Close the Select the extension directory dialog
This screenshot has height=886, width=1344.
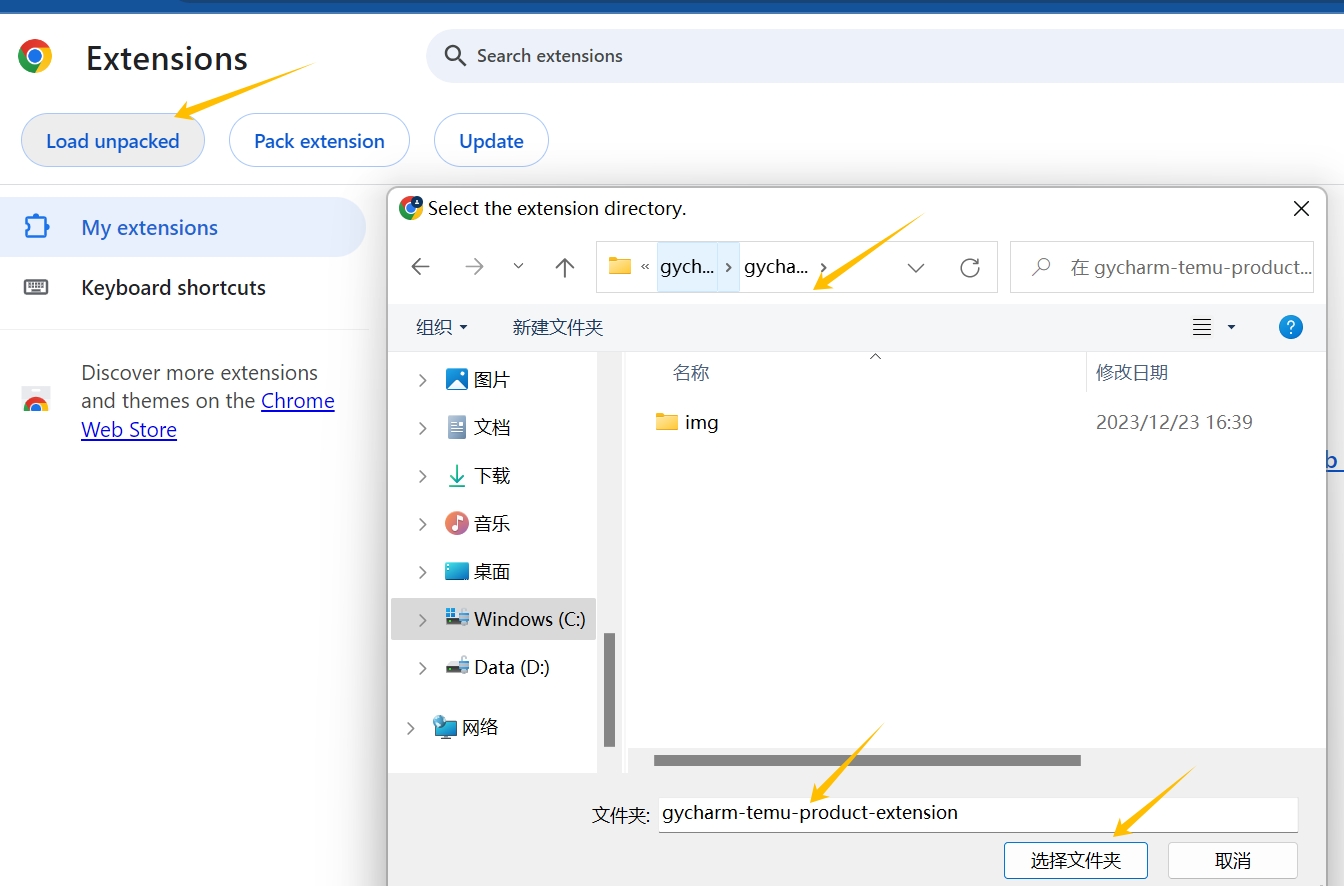point(1301,208)
